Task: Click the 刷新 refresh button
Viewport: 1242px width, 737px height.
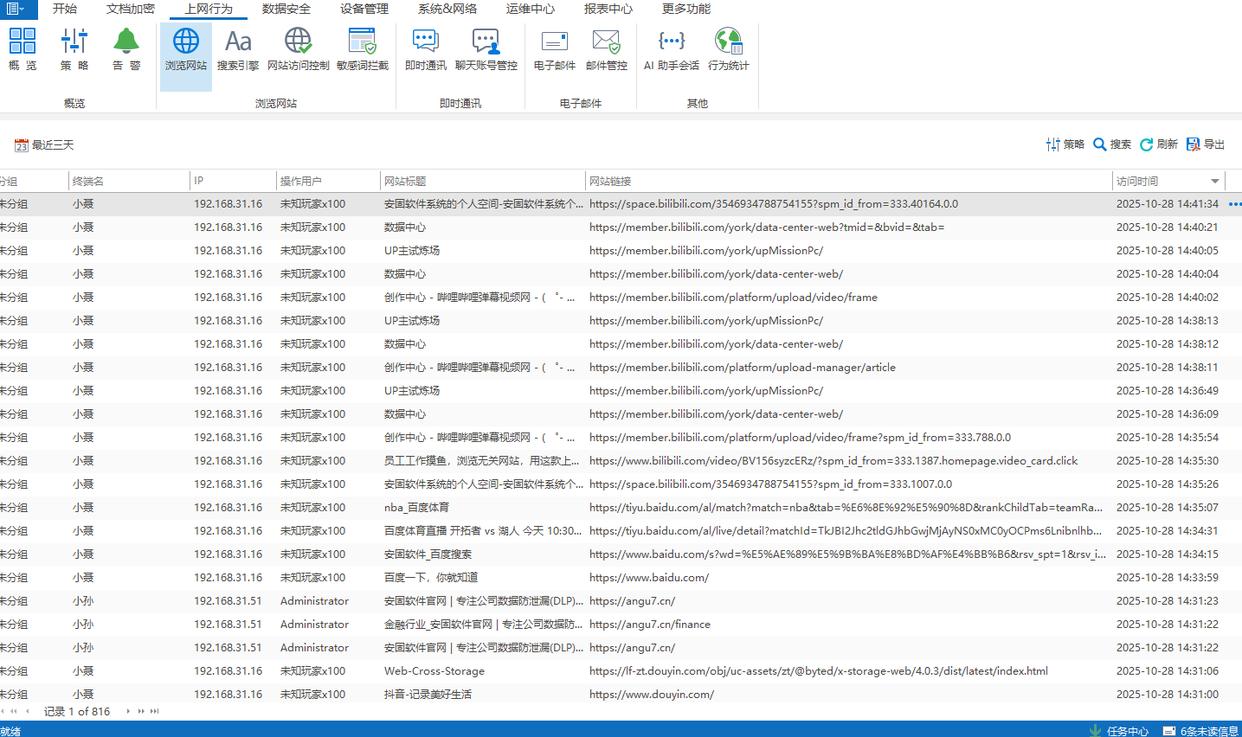Action: tap(1158, 145)
